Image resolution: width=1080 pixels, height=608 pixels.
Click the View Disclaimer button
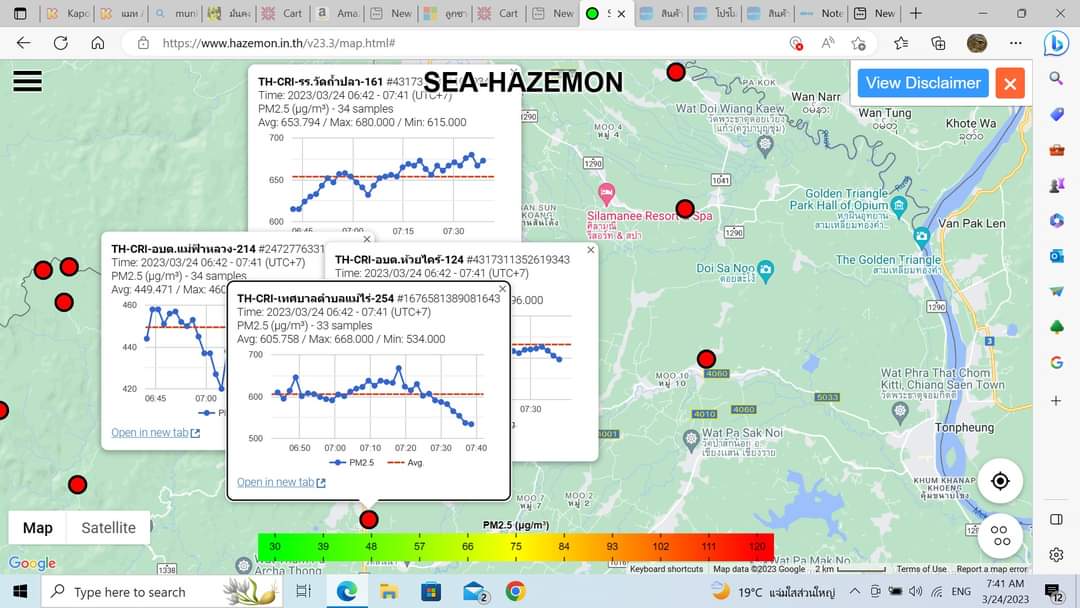pyautogui.click(x=923, y=83)
